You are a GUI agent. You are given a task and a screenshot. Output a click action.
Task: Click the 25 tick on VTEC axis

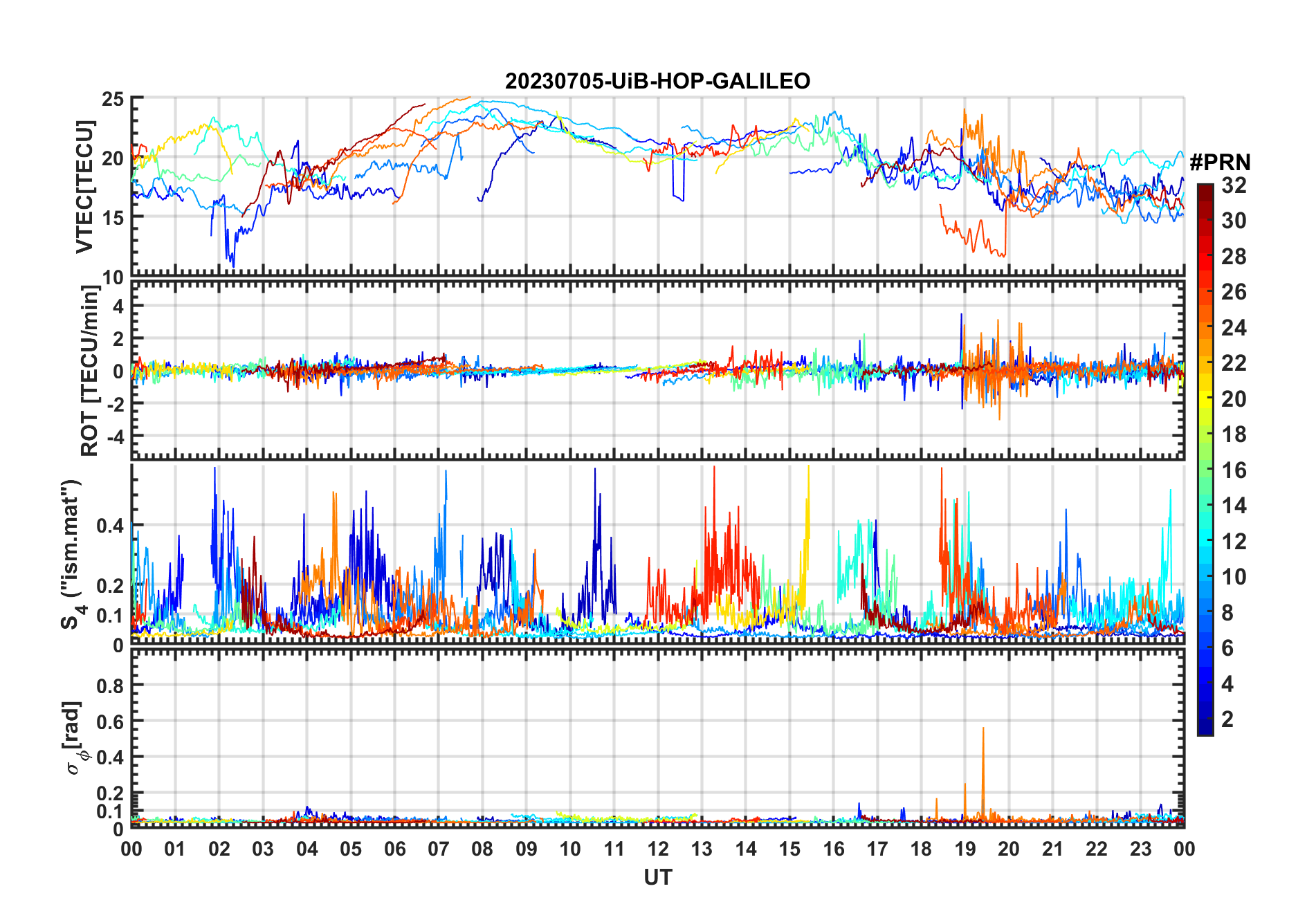tap(113, 99)
